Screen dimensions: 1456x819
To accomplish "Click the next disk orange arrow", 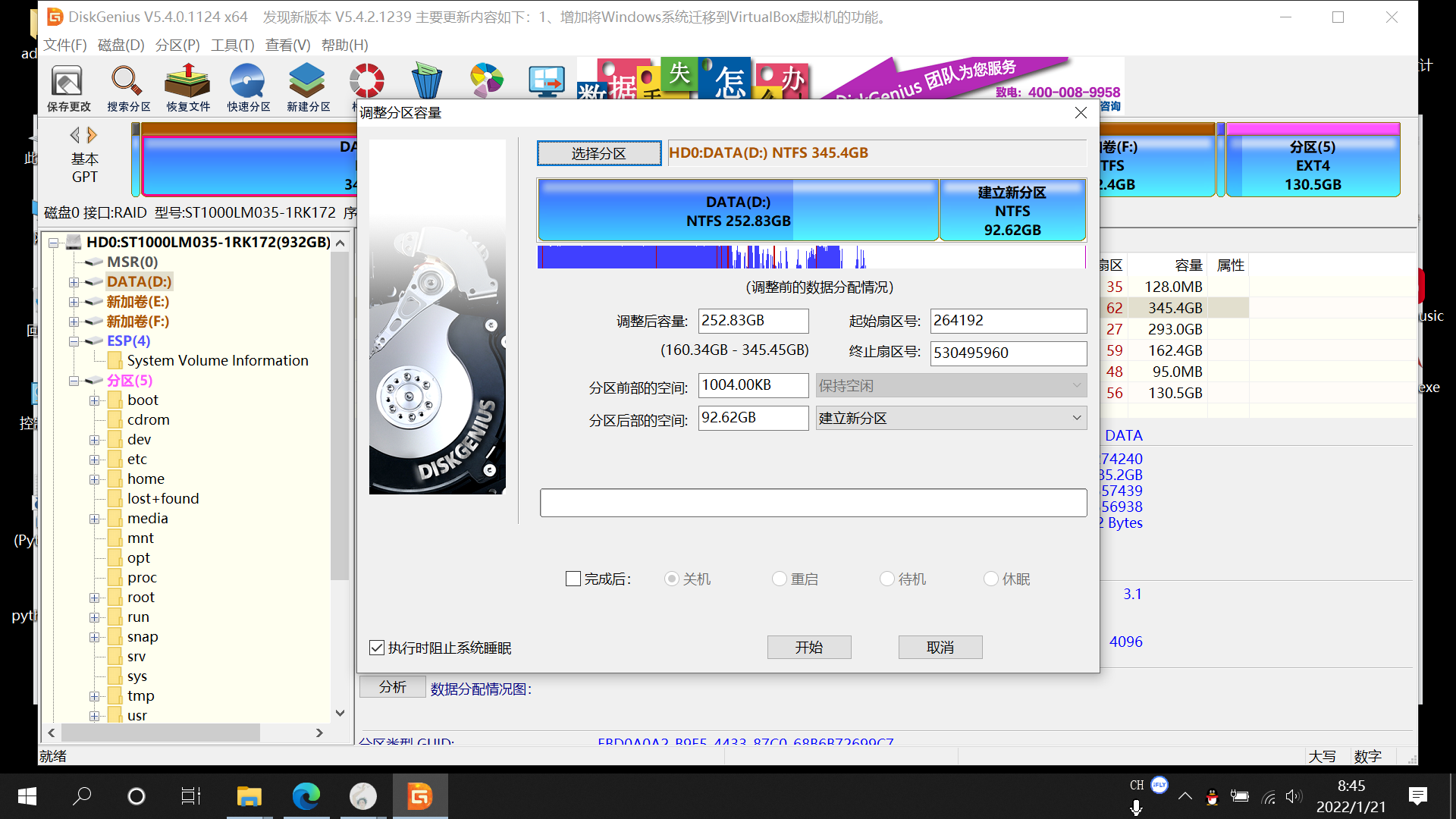I will (x=93, y=135).
